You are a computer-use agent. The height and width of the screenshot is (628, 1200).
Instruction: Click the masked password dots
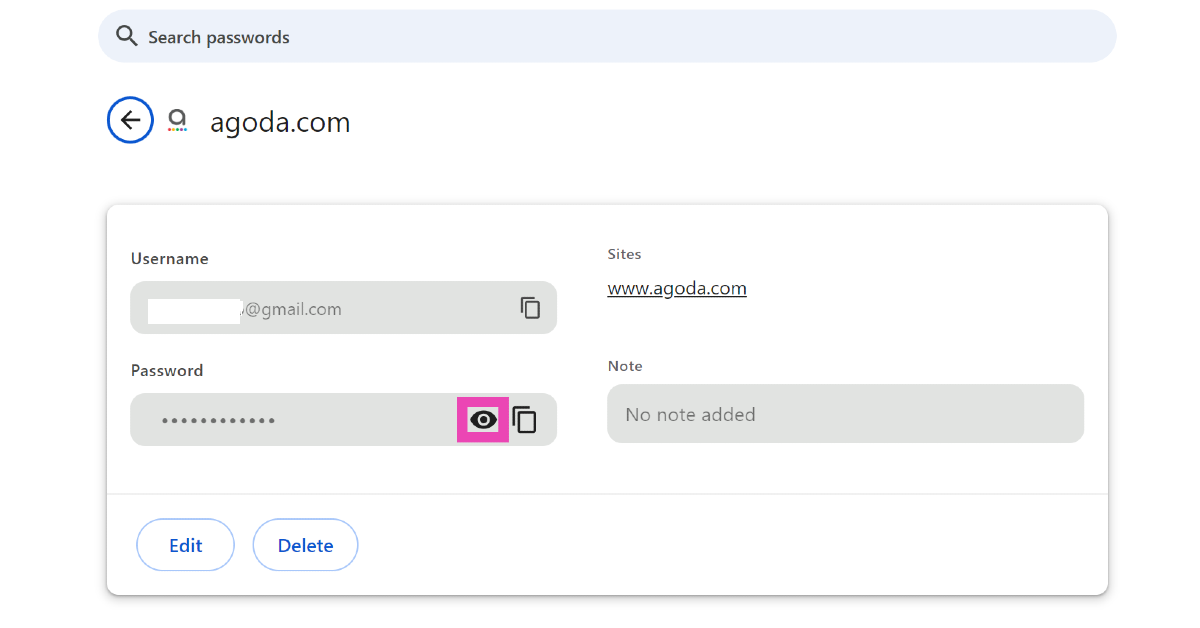click(x=218, y=421)
